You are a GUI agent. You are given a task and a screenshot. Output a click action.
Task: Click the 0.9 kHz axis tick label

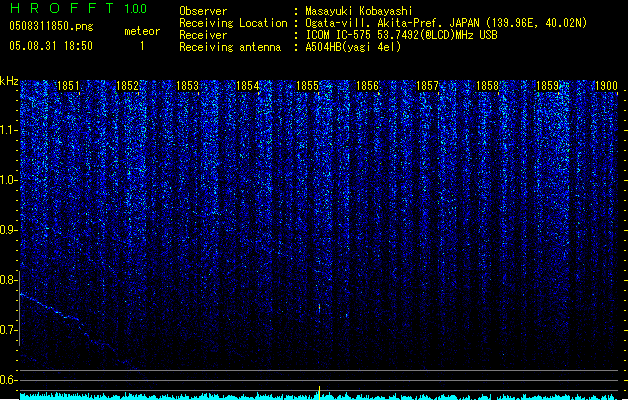click(9, 230)
